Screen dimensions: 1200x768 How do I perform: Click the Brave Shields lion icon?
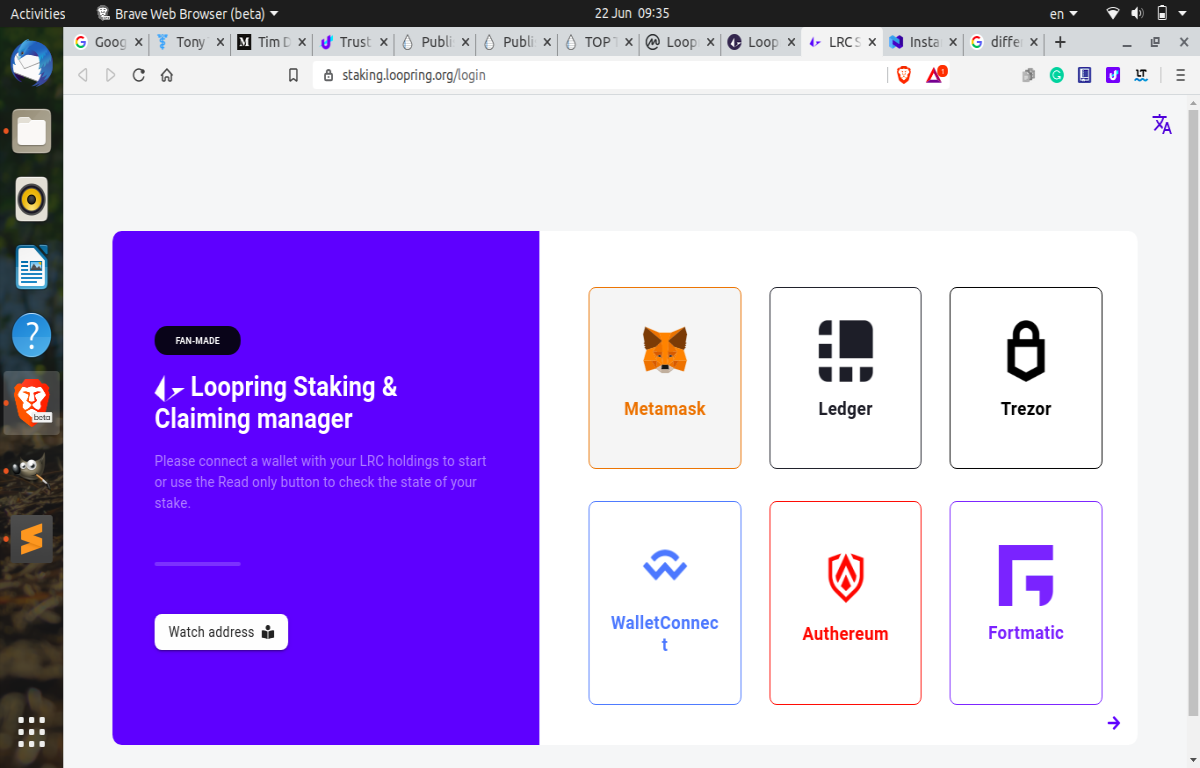904,75
